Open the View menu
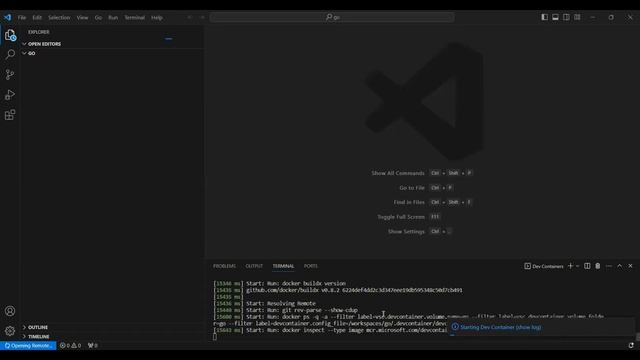The width and height of the screenshot is (640, 360). point(82,18)
